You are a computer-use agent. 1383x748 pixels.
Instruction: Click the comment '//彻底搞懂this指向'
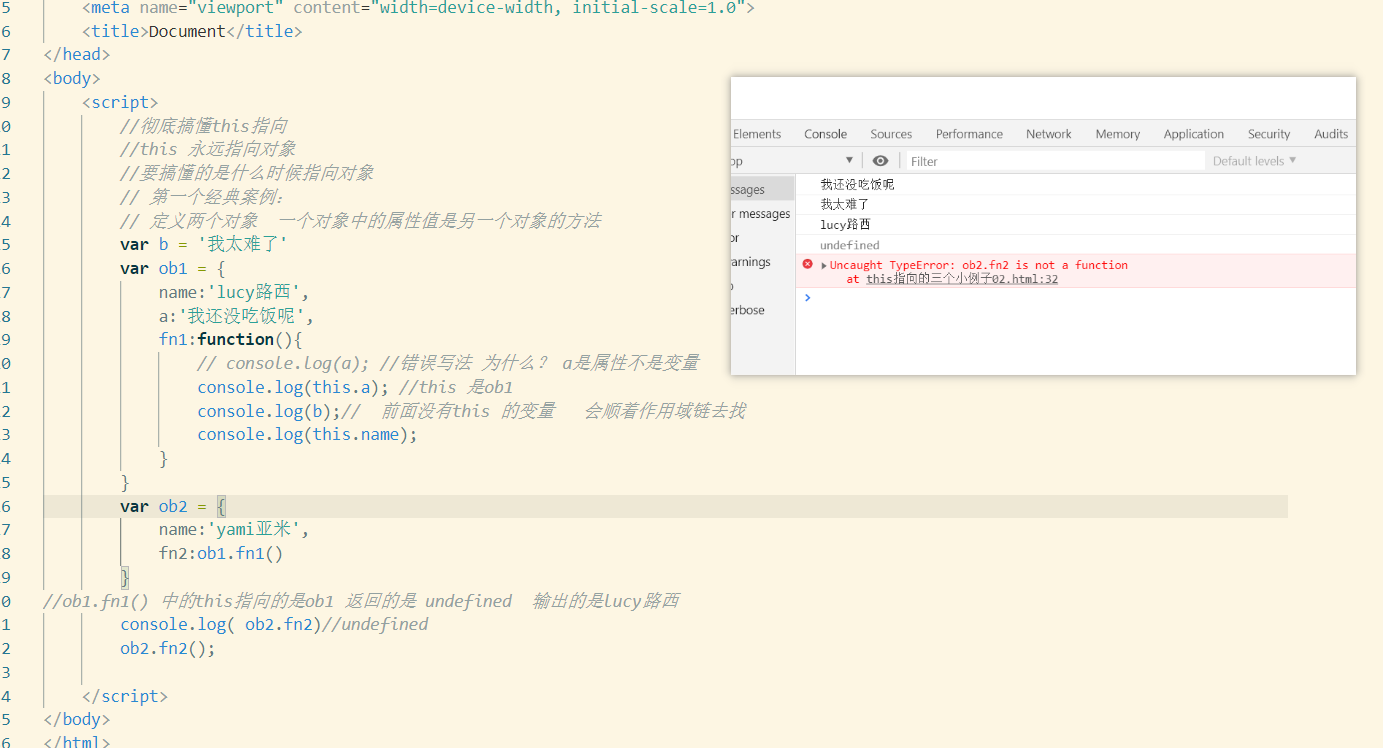tap(204, 126)
